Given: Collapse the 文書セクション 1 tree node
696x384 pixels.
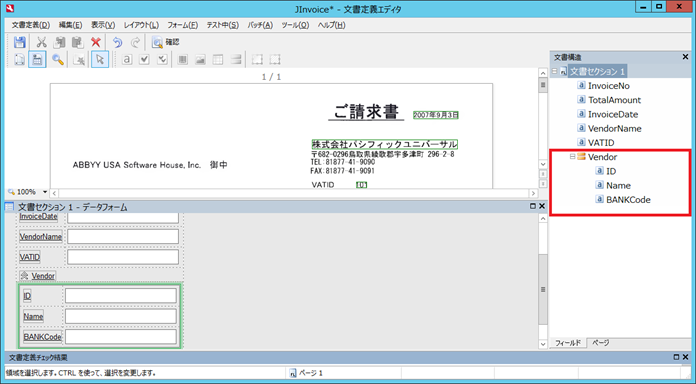Looking at the screenshot, I should tap(554, 71).
